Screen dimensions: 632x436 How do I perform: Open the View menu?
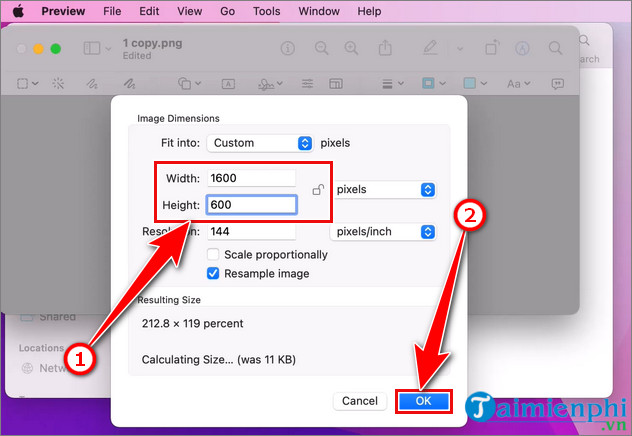(189, 11)
